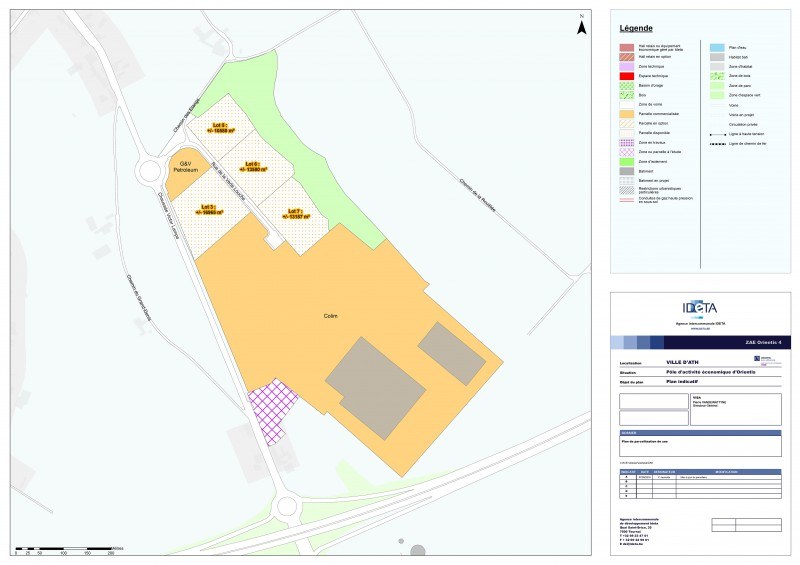
Task: Click the Batiment legend label
Action: tap(645, 171)
